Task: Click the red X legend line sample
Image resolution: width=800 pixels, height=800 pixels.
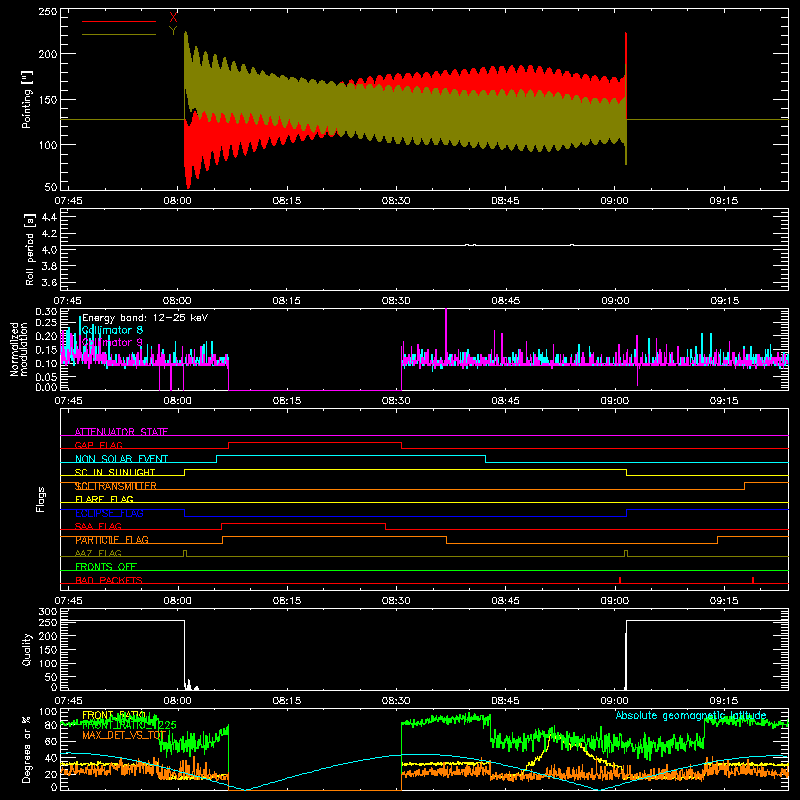Action: pyautogui.click(x=119, y=21)
